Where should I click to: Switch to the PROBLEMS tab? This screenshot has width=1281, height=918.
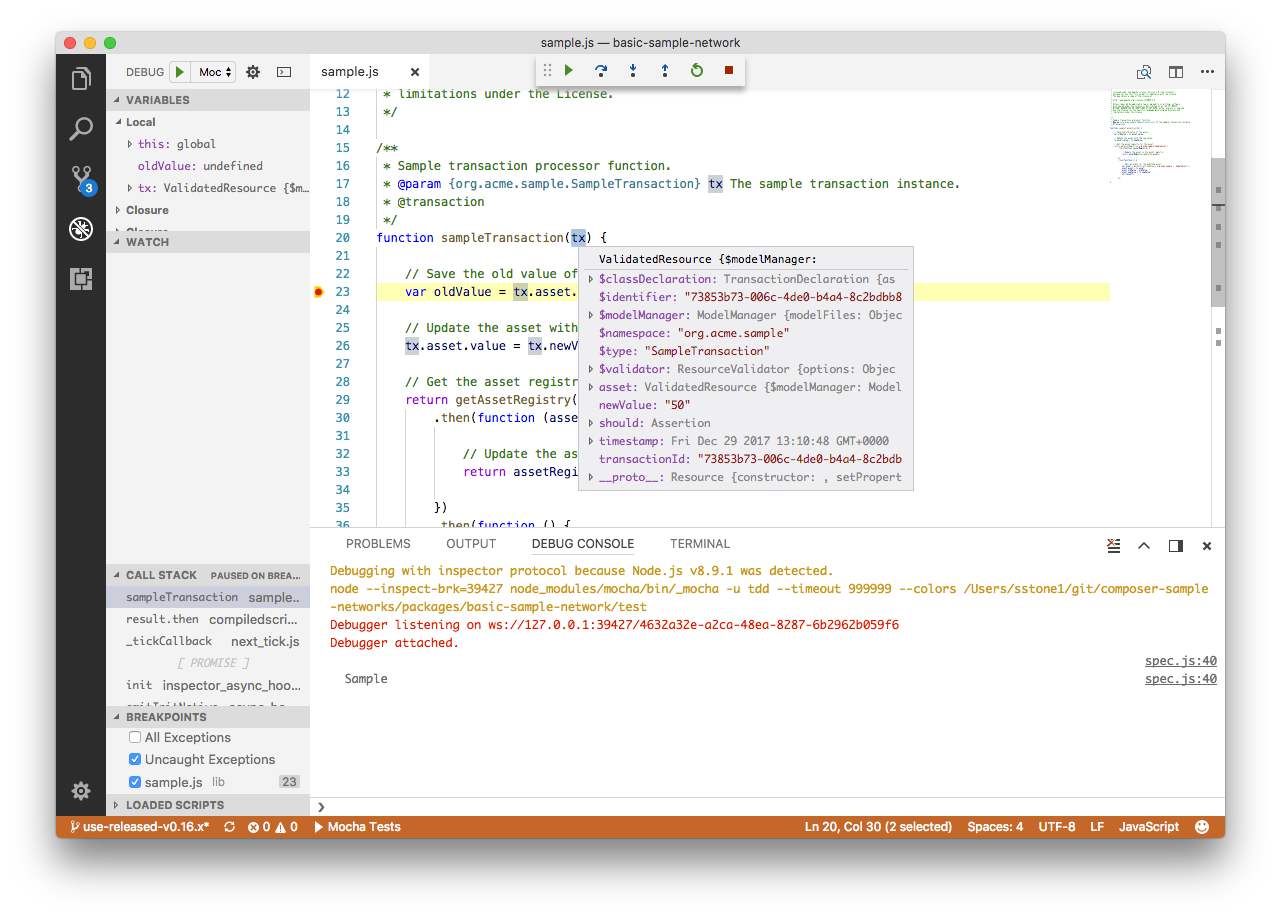coord(378,544)
